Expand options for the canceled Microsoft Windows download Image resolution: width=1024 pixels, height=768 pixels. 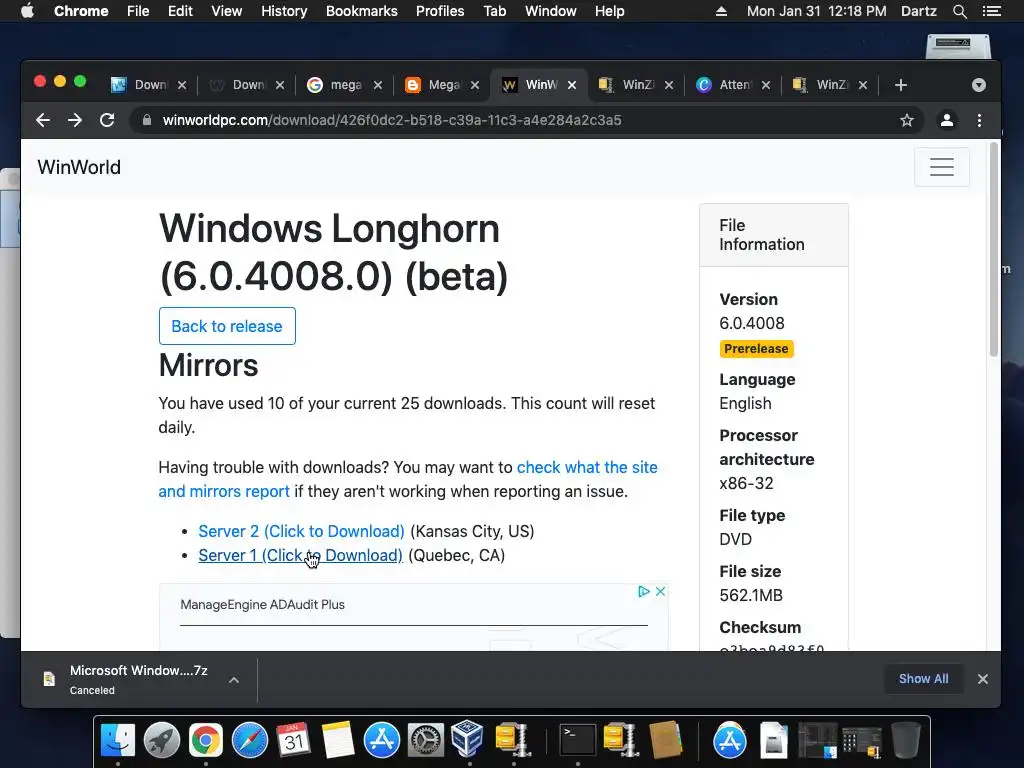(234, 680)
